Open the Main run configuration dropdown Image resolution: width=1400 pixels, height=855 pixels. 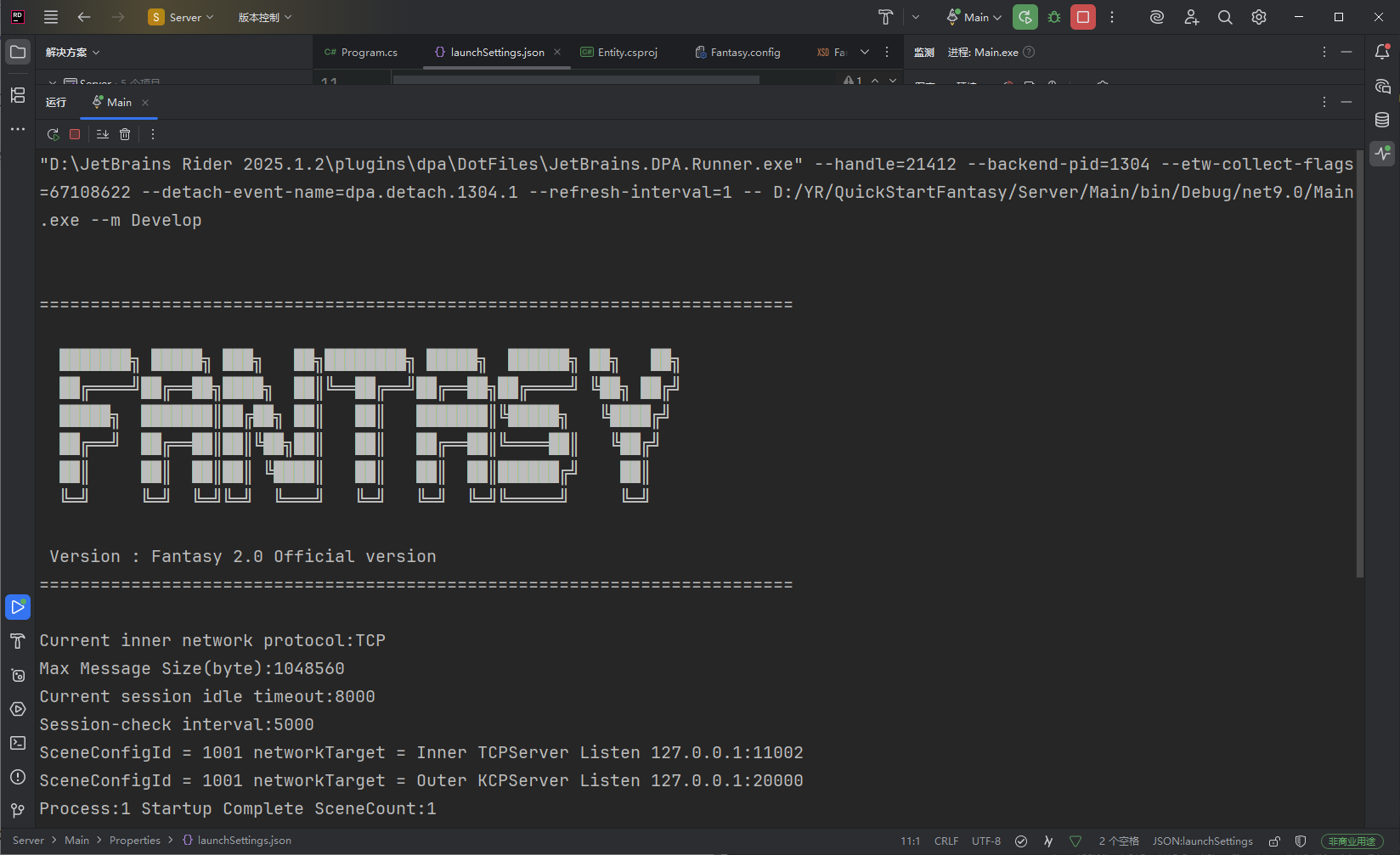974,17
